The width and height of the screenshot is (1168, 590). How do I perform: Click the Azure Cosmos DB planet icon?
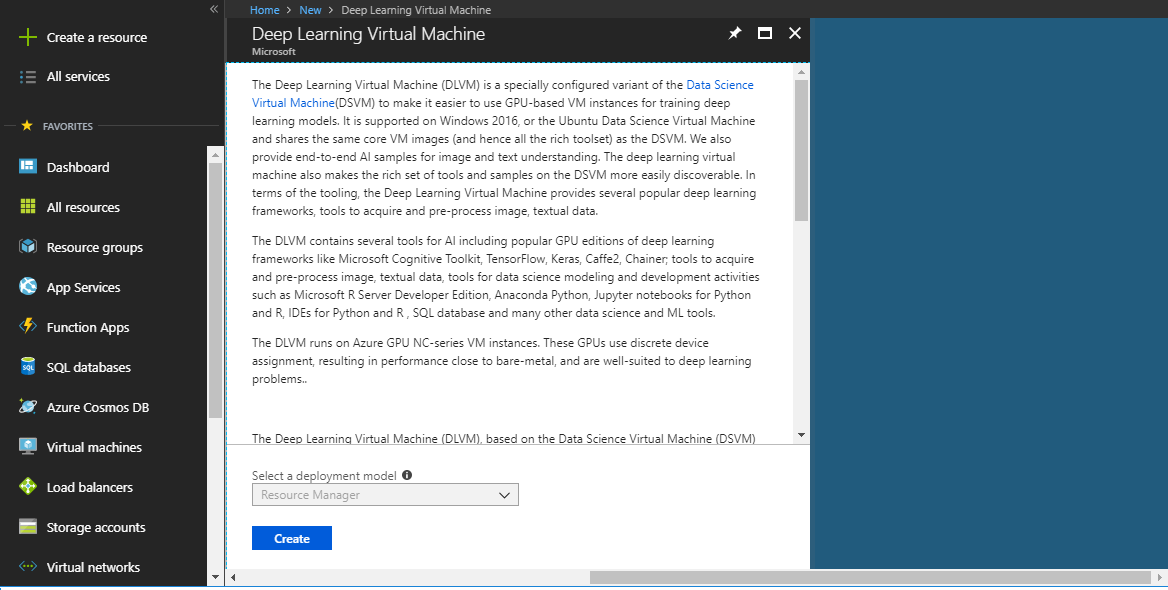(28, 407)
